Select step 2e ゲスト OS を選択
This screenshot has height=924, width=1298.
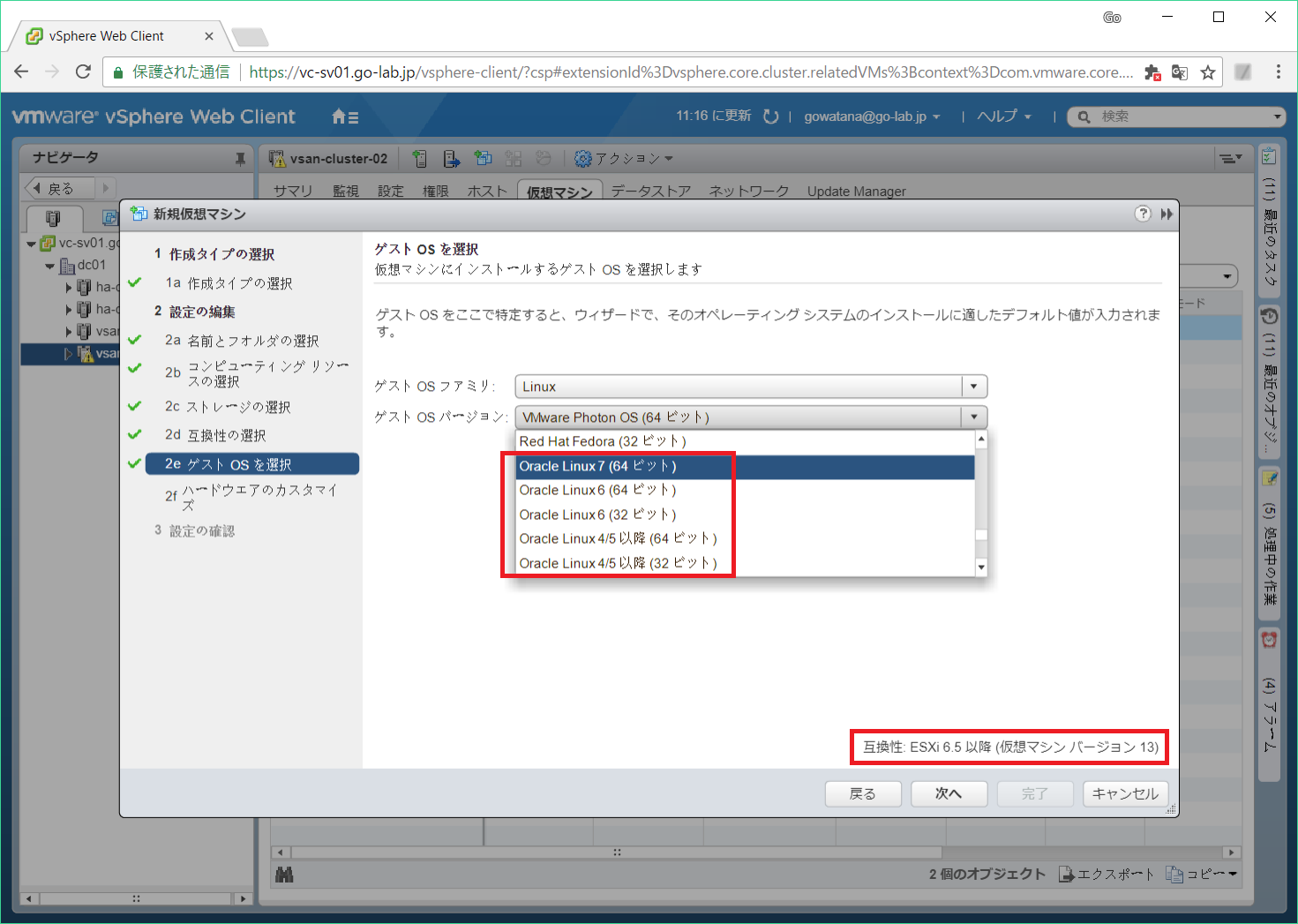click(251, 464)
